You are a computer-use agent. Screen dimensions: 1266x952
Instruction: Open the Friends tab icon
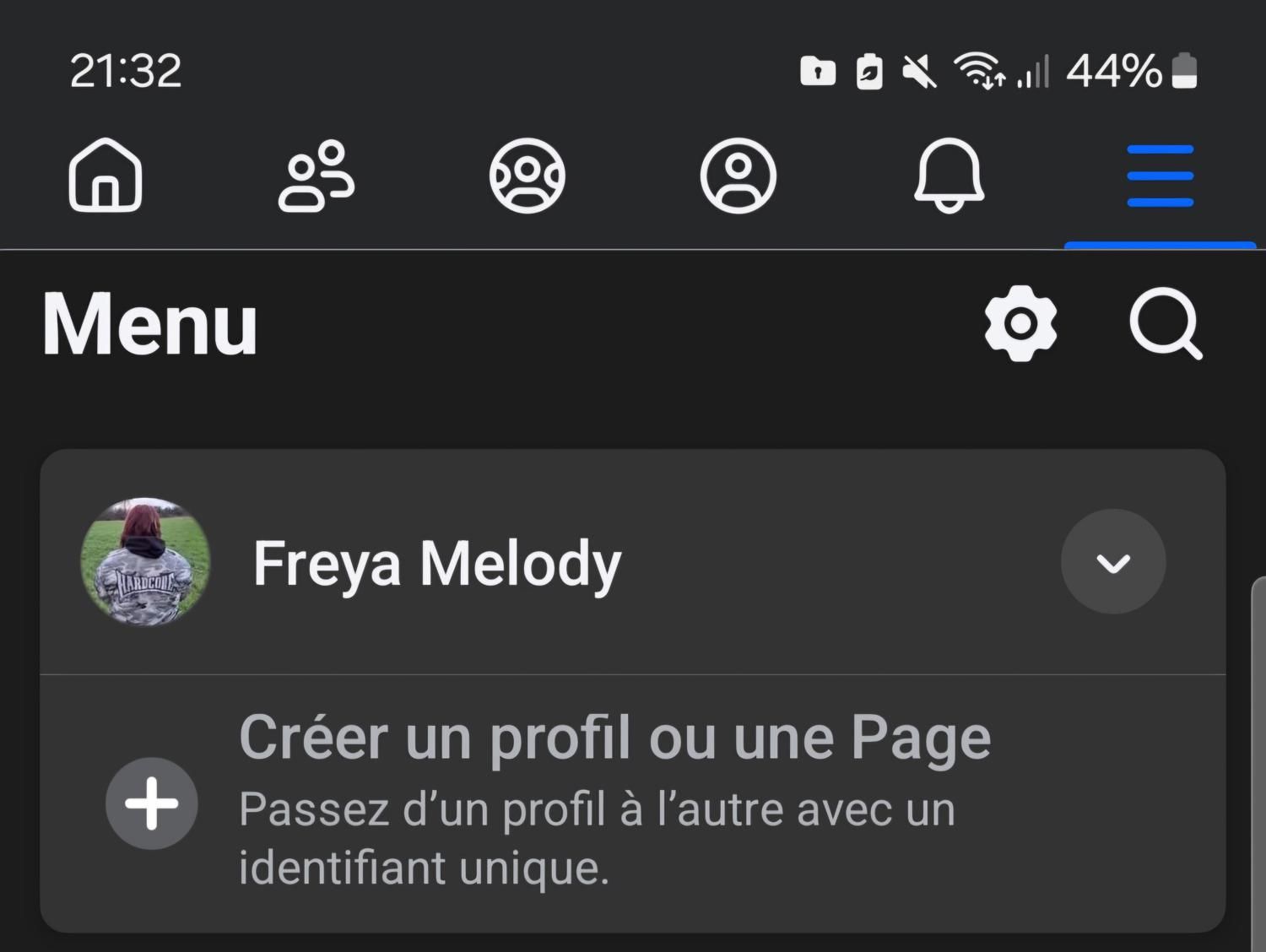click(x=316, y=176)
